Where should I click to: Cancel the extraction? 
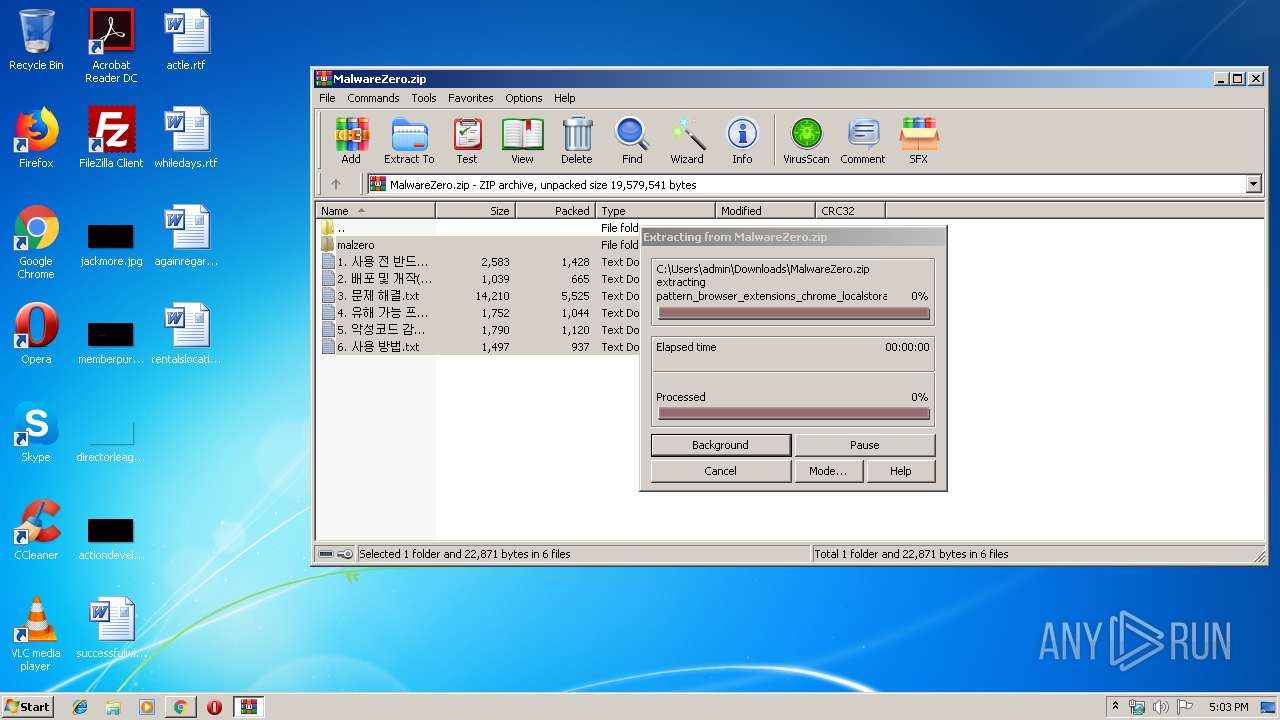click(x=720, y=471)
